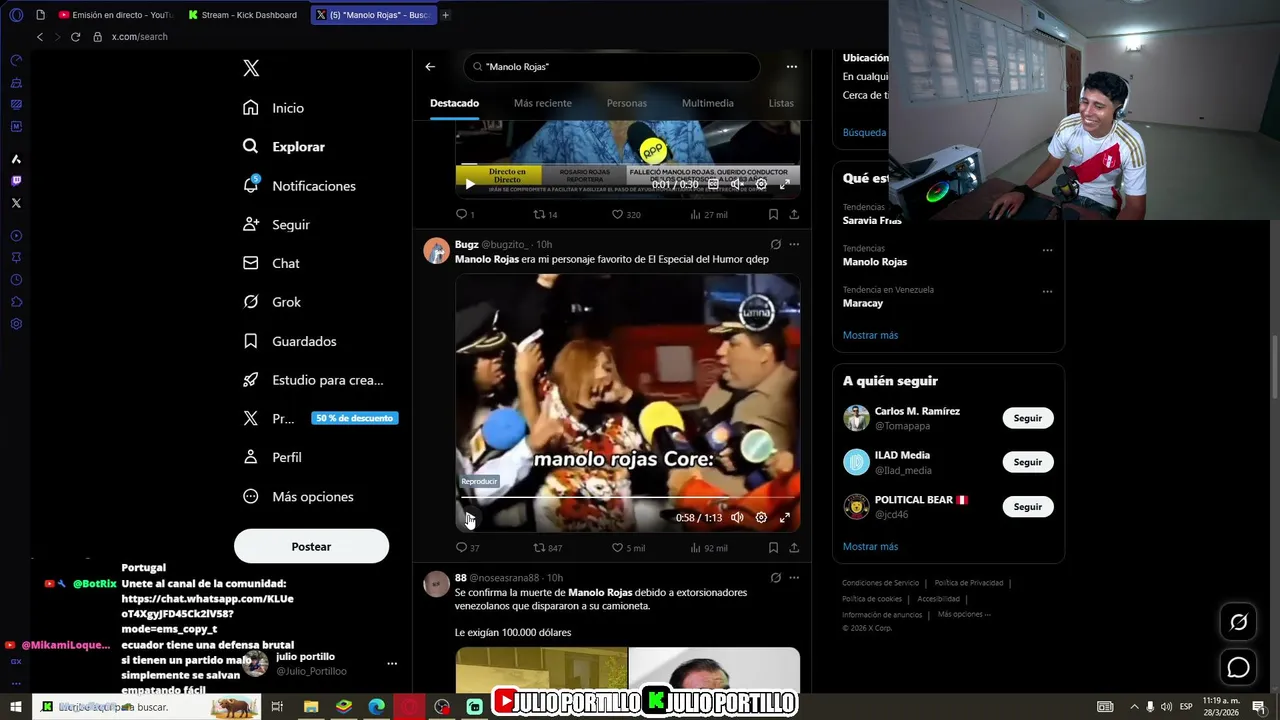Open Notificaciones in X sidebar
Image resolution: width=1280 pixels, height=720 pixels.
point(299,186)
